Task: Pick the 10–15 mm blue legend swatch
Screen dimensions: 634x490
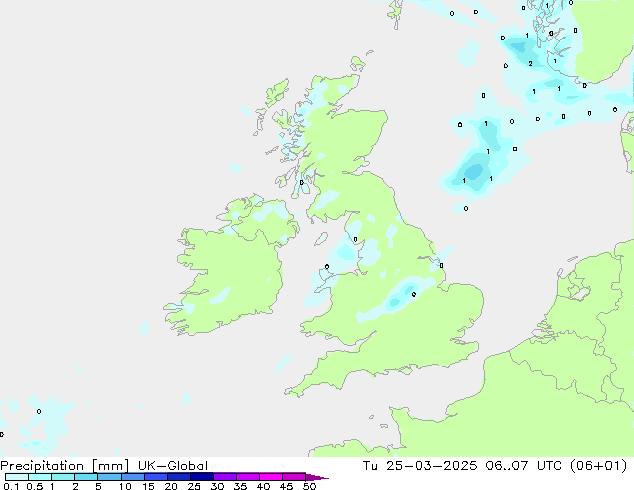Action: tap(132, 477)
